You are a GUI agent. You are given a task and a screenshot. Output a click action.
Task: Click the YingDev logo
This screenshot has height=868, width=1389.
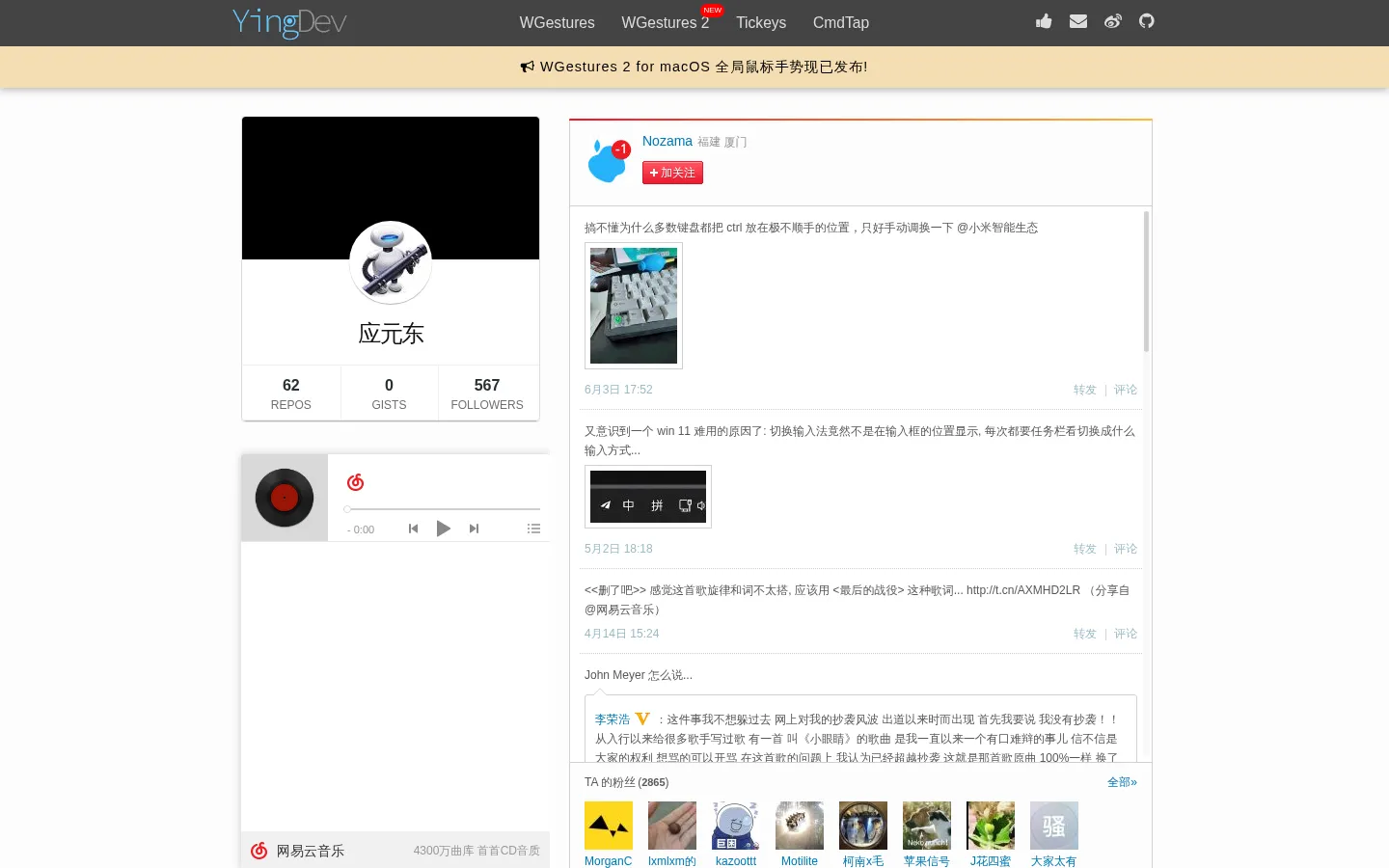pos(289,22)
